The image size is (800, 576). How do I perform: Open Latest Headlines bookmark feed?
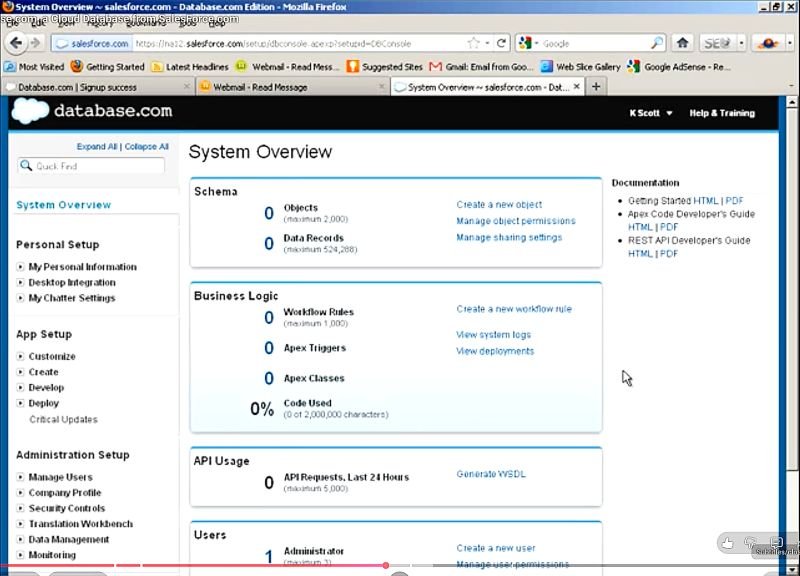[x=190, y=67]
